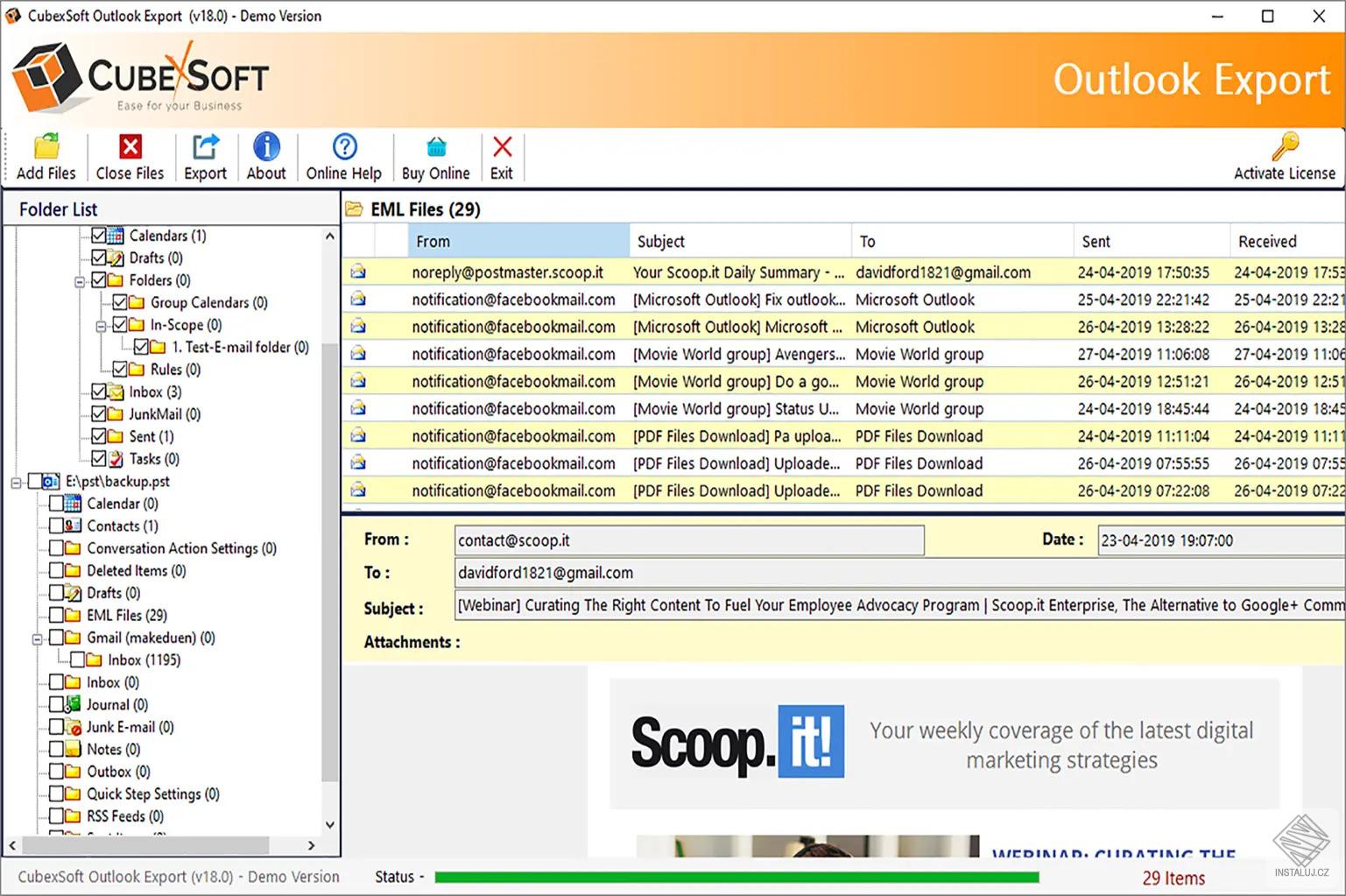Viewport: 1346px width, 896px height.
Task: Select the Outbox (0) folder
Action: (118, 772)
